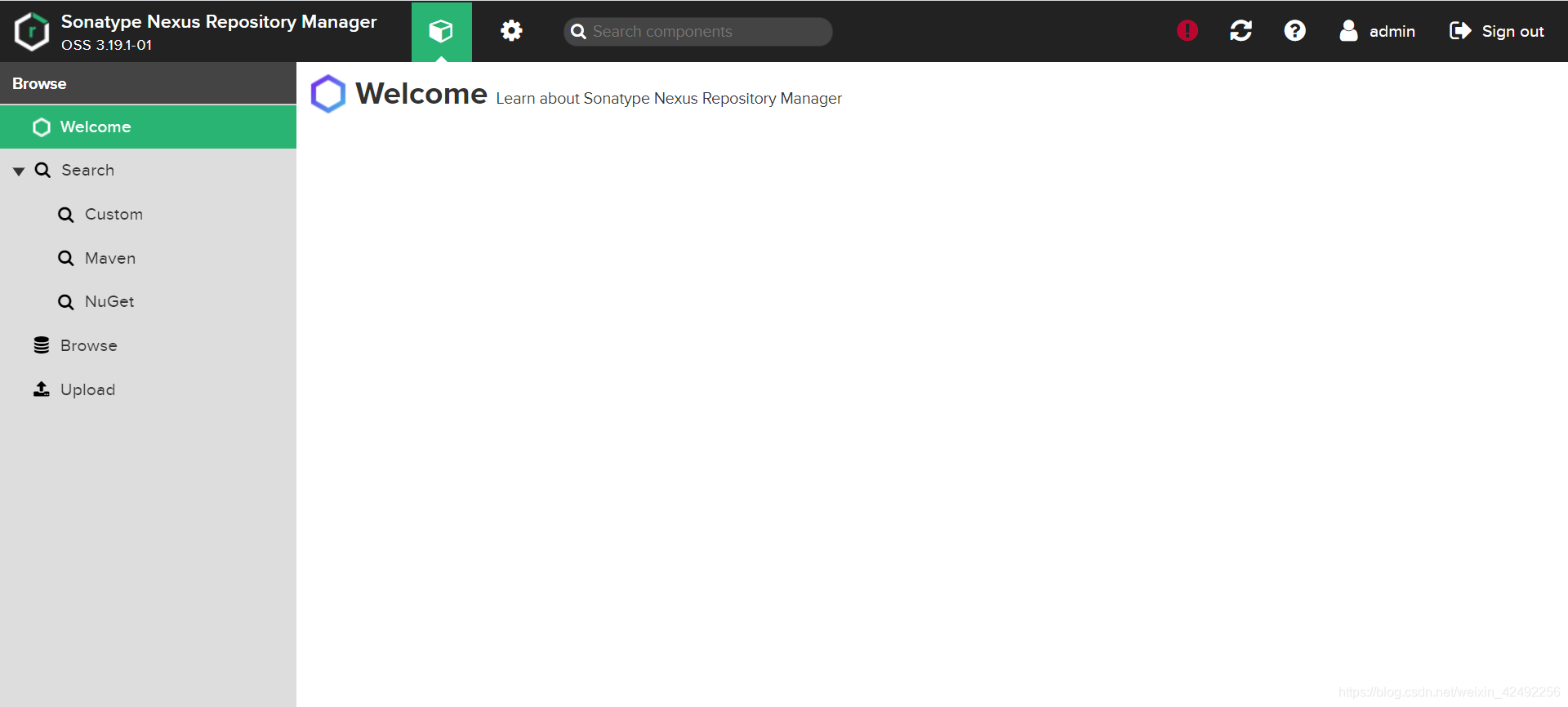
Task: Click the red system status alert icon
Action: tap(1187, 31)
